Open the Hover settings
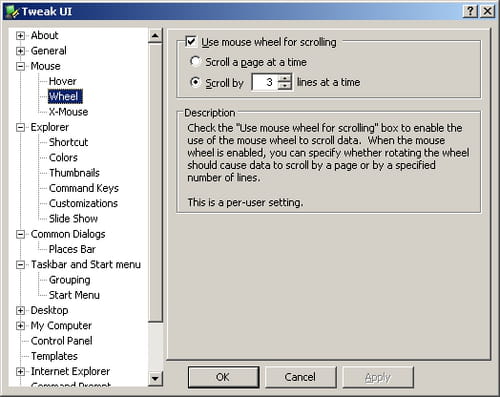 point(62,81)
